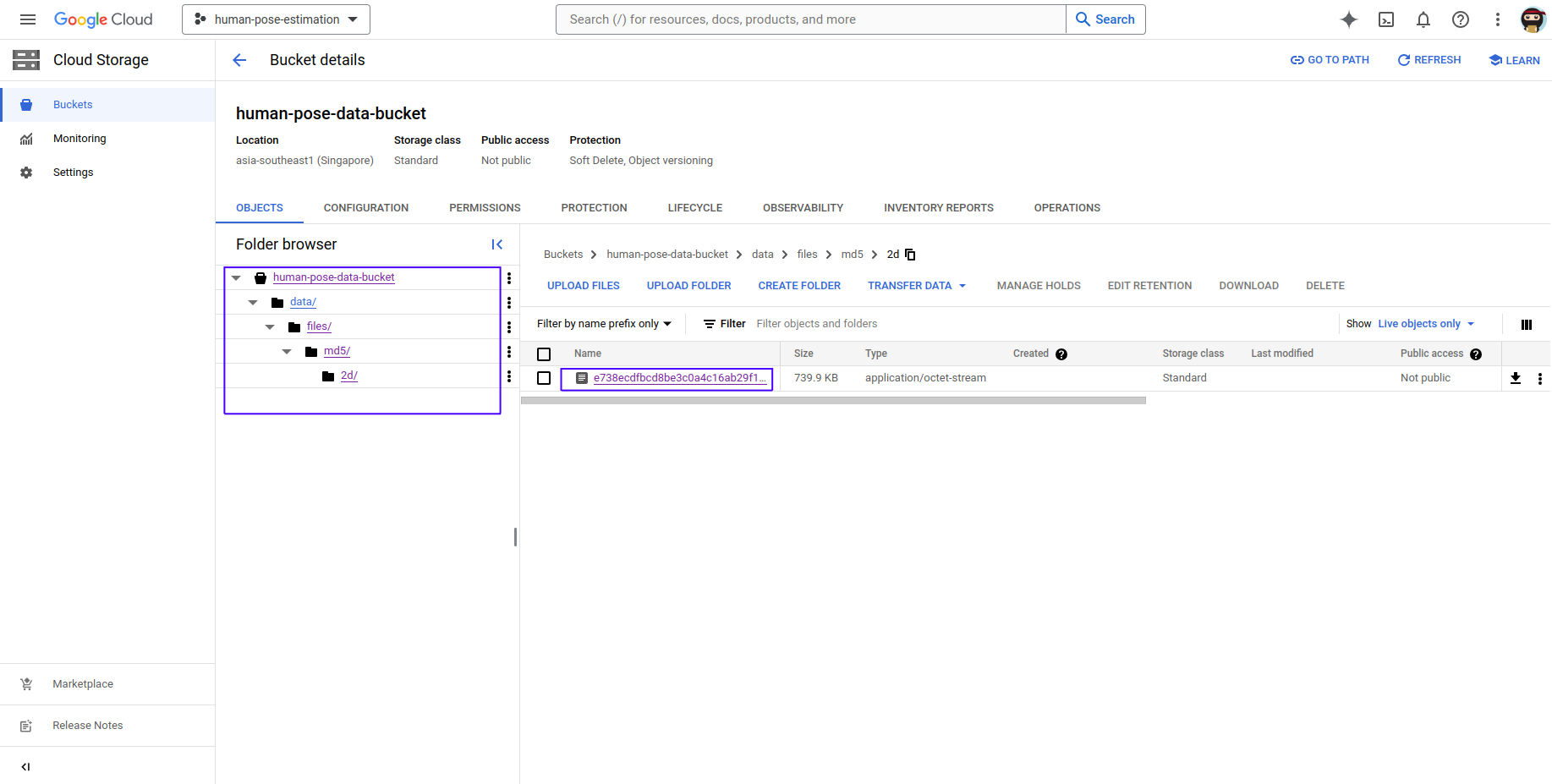Image resolution: width=1552 pixels, height=784 pixels.
Task: Open column display options icon
Action: [1527, 325]
